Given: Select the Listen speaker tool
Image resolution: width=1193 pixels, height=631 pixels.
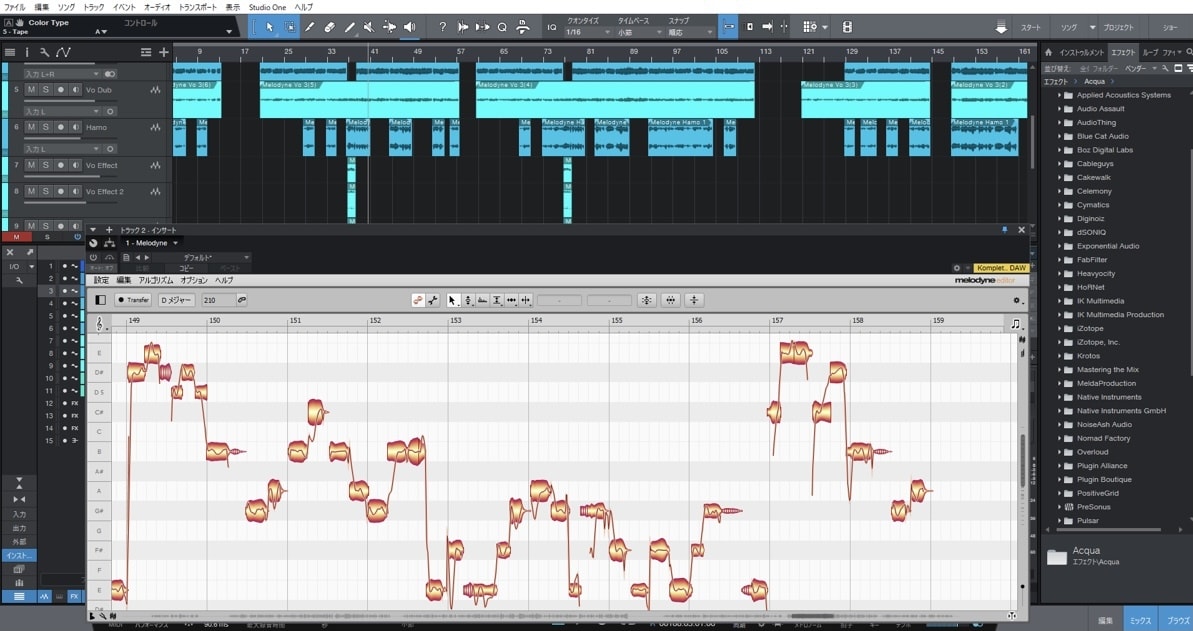Looking at the screenshot, I should (x=409, y=27).
